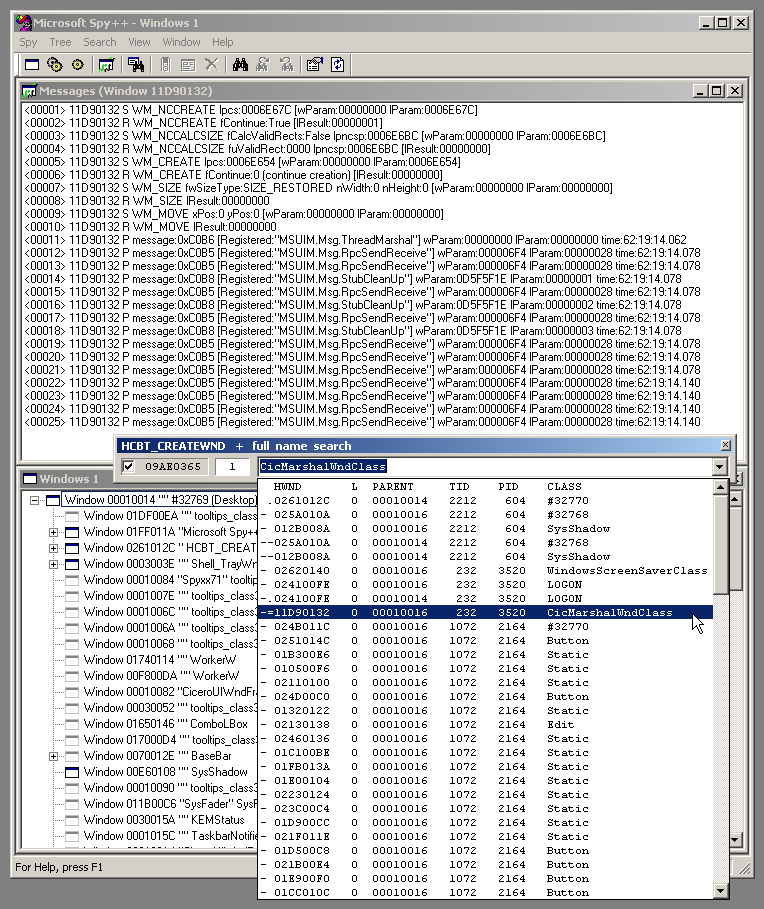Click the Threads view gear icon
This screenshot has height=909, width=764.
pos(77,65)
